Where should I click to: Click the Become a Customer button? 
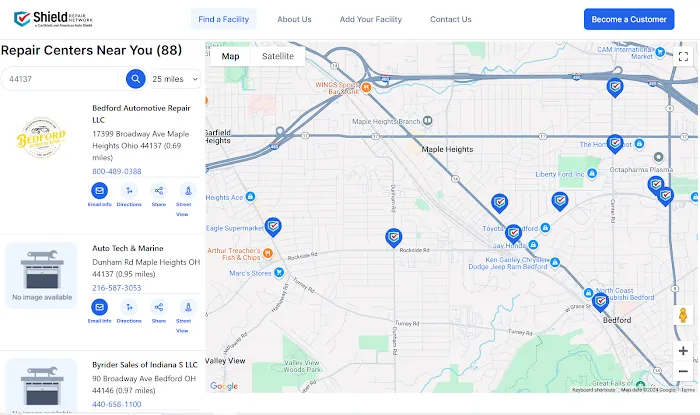point(629,19)
